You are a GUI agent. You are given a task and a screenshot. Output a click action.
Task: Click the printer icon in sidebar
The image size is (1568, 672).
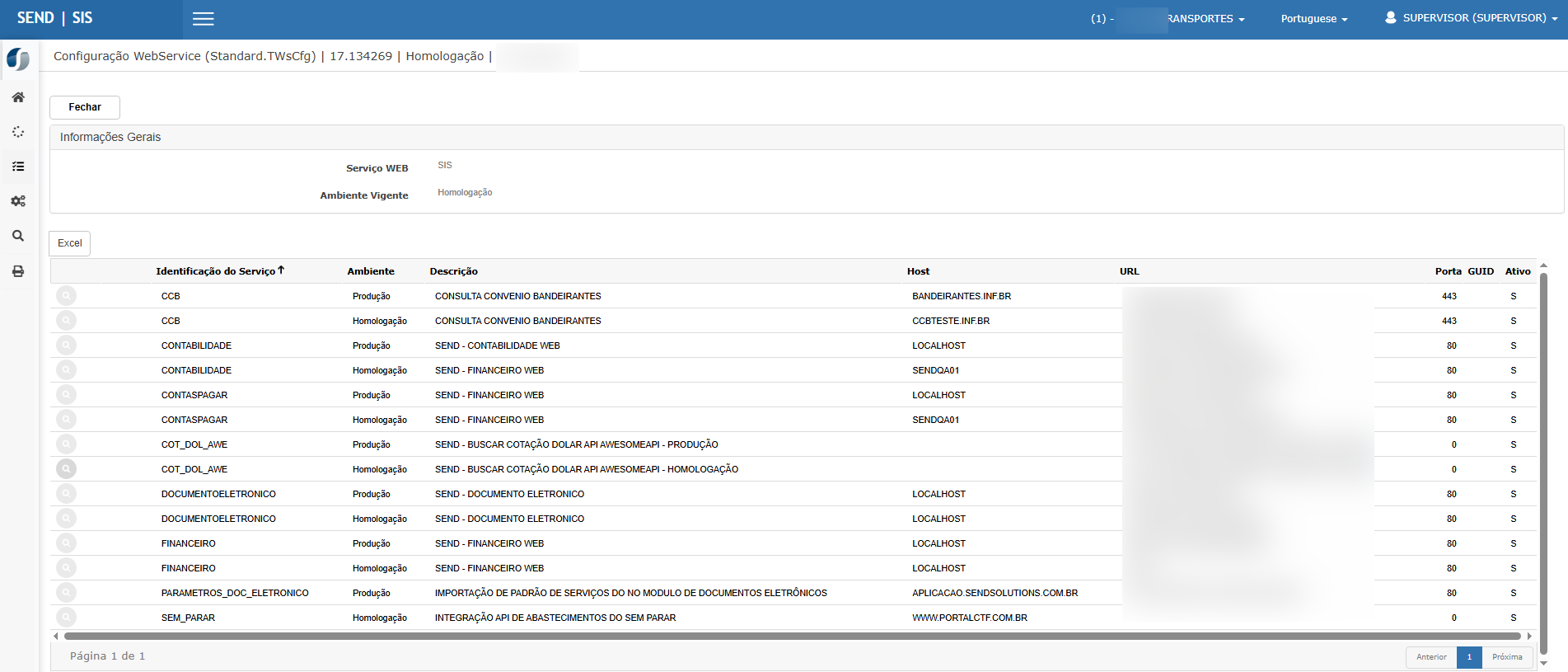point(18,271)
